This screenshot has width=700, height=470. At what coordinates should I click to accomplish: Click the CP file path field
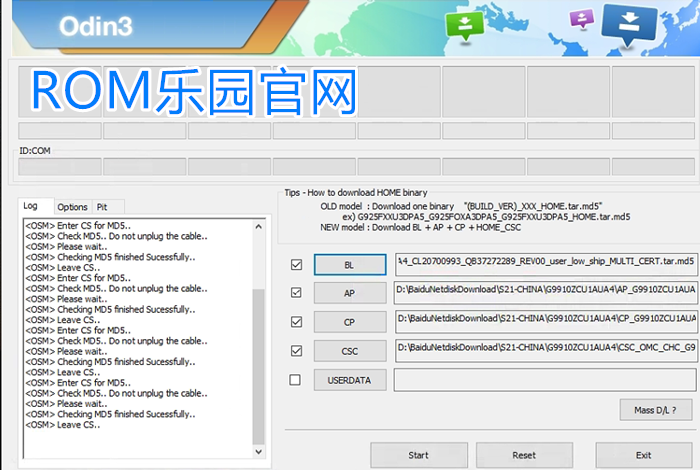tap(546, 322)
